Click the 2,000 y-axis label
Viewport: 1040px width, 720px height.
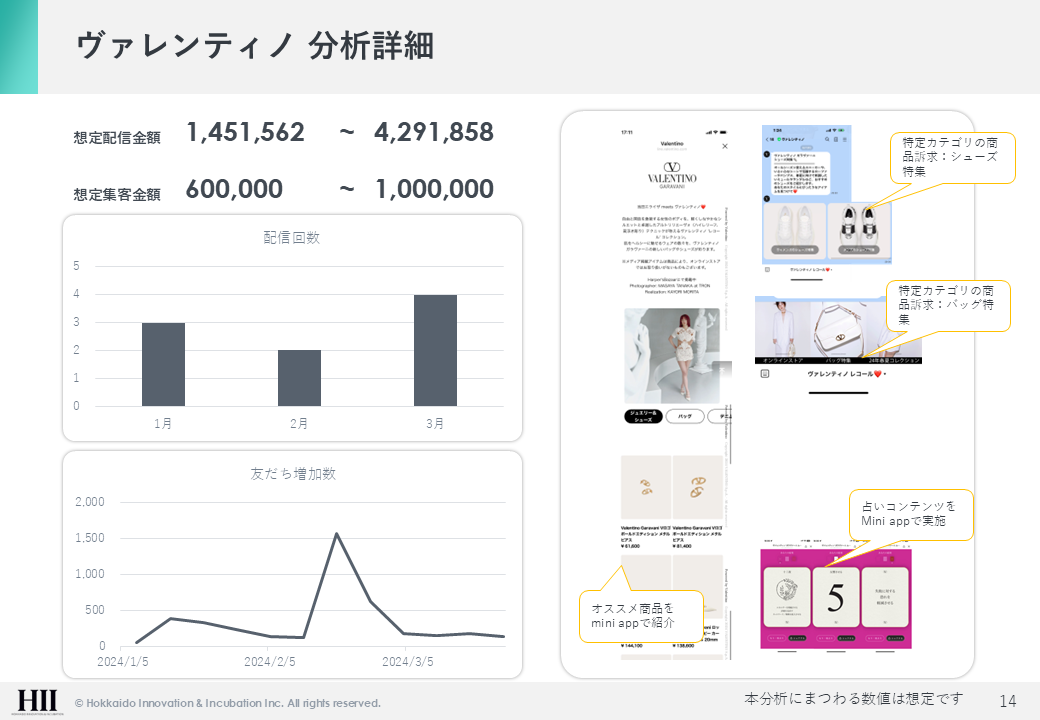90,502
